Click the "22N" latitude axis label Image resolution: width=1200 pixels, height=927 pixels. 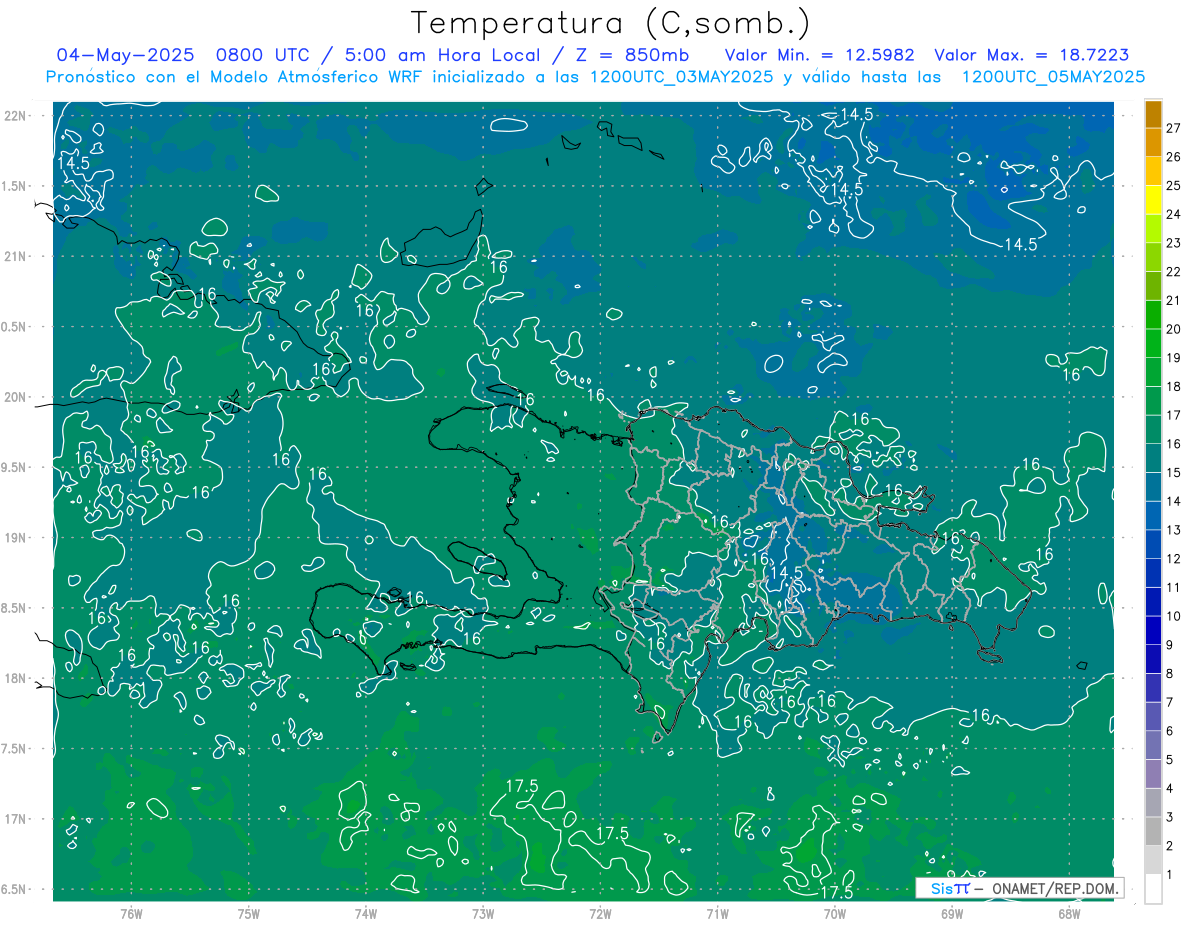pos(14,115)
